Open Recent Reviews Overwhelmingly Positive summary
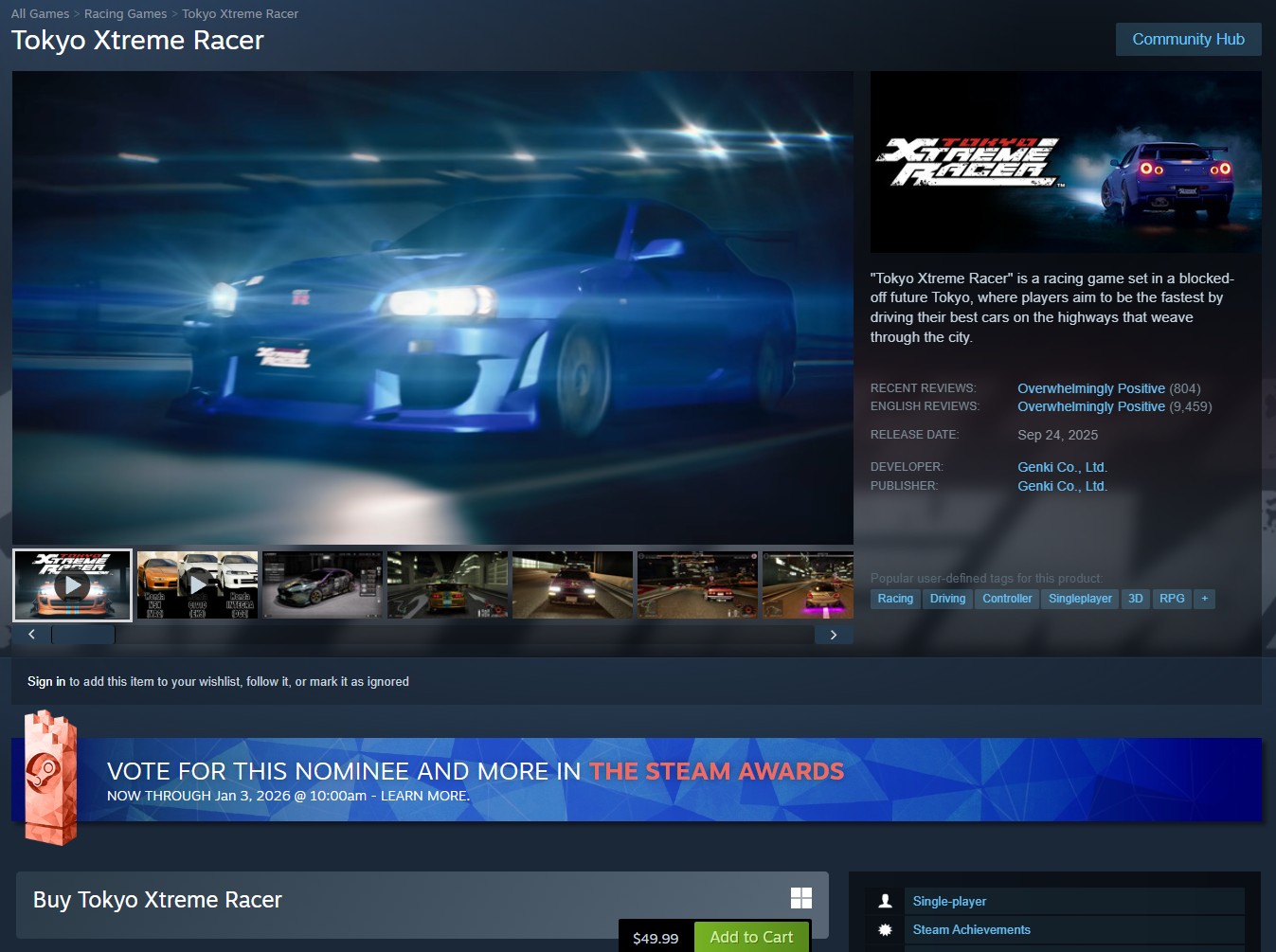This screenshot has width=1276, height=952. point(1091,388)
